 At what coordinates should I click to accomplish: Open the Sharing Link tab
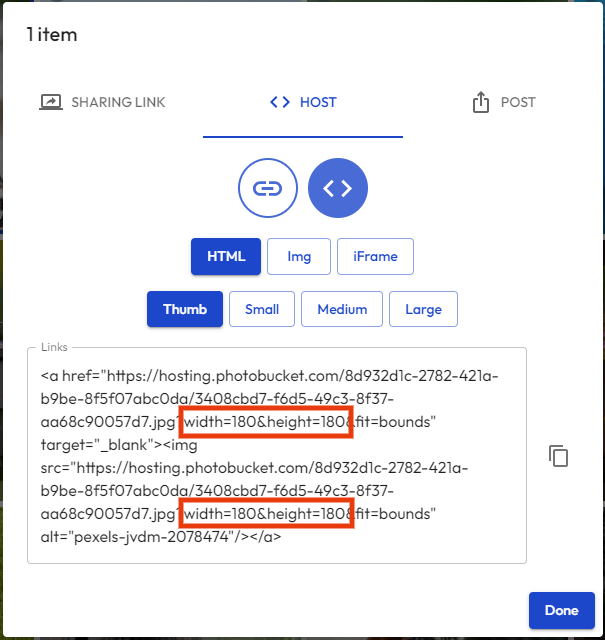117,102
